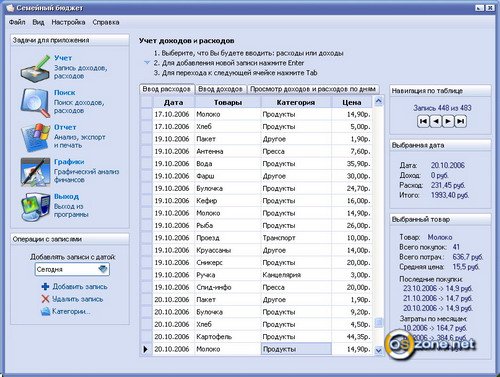Switch to the Ввод расходов tab
The width and height of the screenshot is (500, 377).
[x=167, y=89]
